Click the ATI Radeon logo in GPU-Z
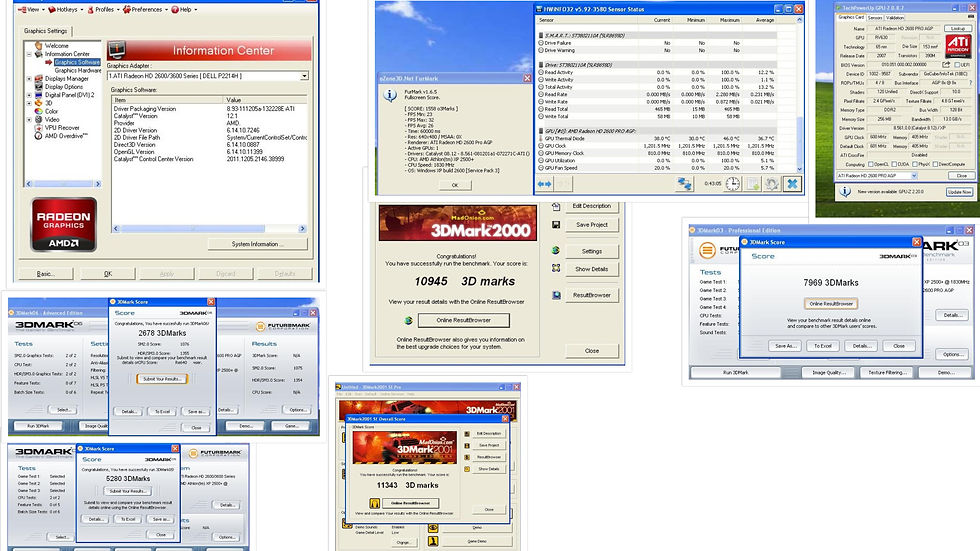 958,46
